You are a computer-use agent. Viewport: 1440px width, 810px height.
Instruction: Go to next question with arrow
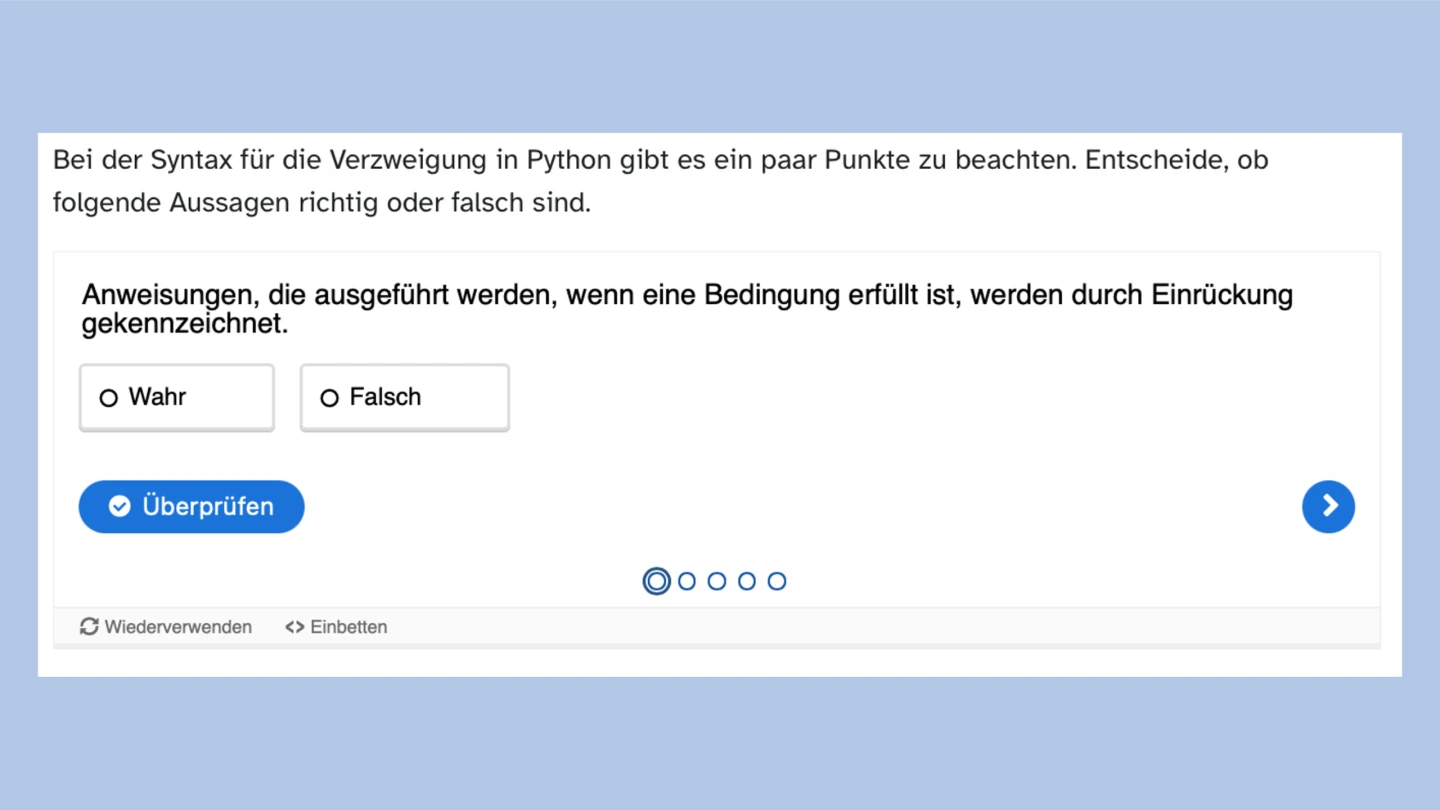point(1328,507)
